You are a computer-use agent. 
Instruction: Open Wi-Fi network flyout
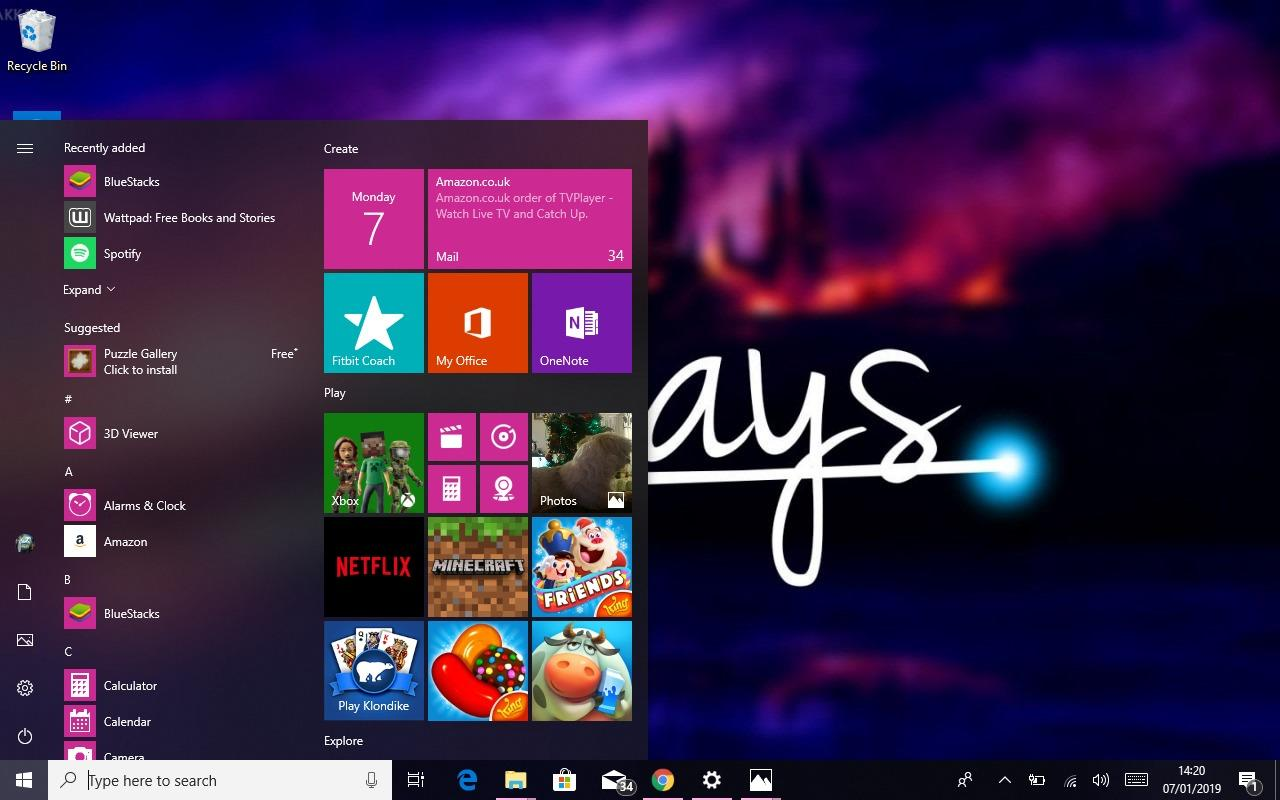pos(1069,780)
